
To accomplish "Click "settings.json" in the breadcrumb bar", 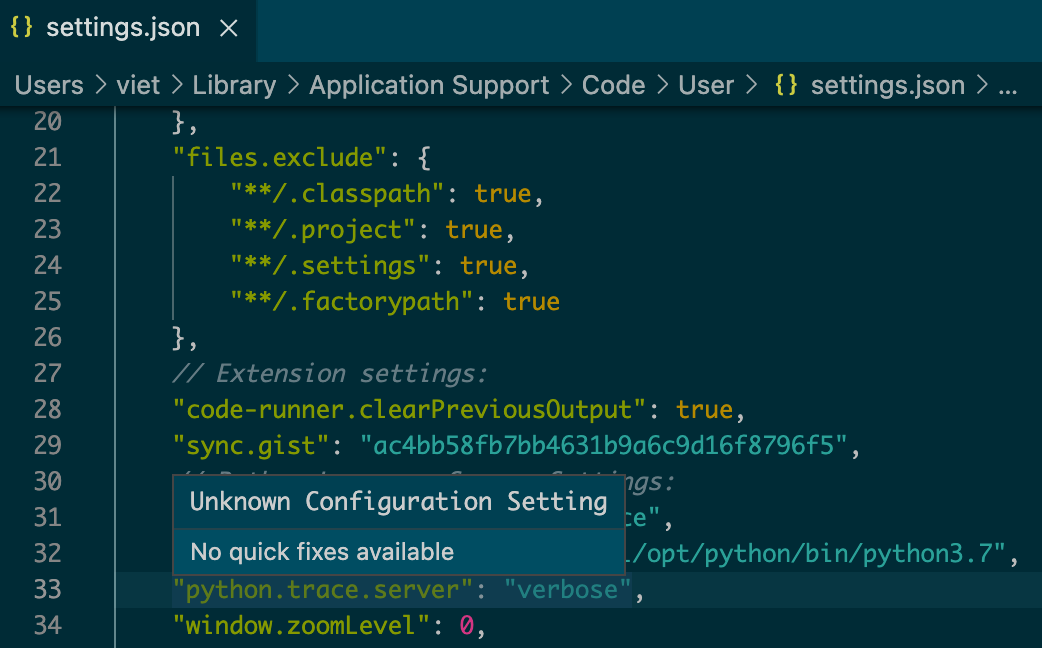I will (x=887, y=85).
